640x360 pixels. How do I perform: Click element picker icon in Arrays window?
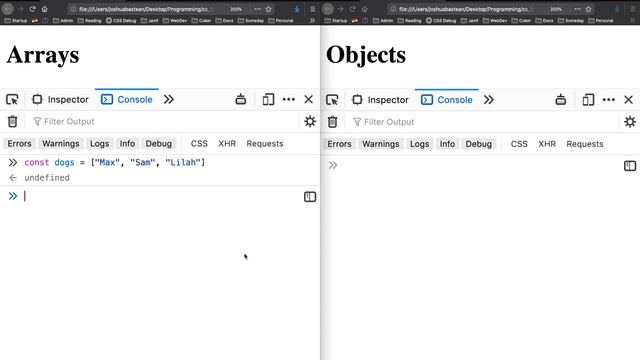pos(12,99)
